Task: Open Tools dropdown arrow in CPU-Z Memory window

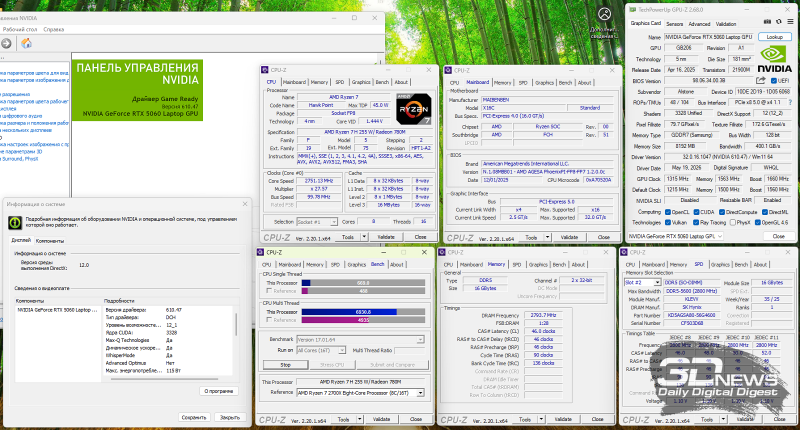Action: [541, 419]
